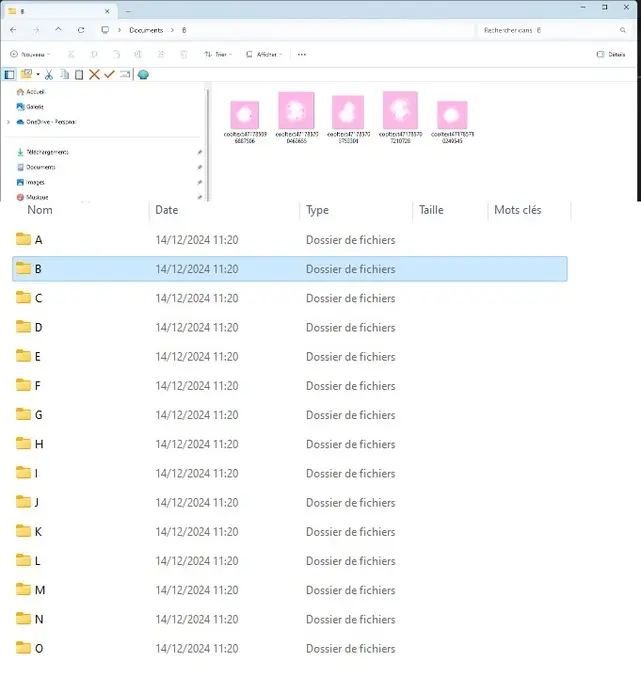The width and height of the screenshot is (641, 678).
Task: Click the blue scissors Cut icon
Action: 49,75
